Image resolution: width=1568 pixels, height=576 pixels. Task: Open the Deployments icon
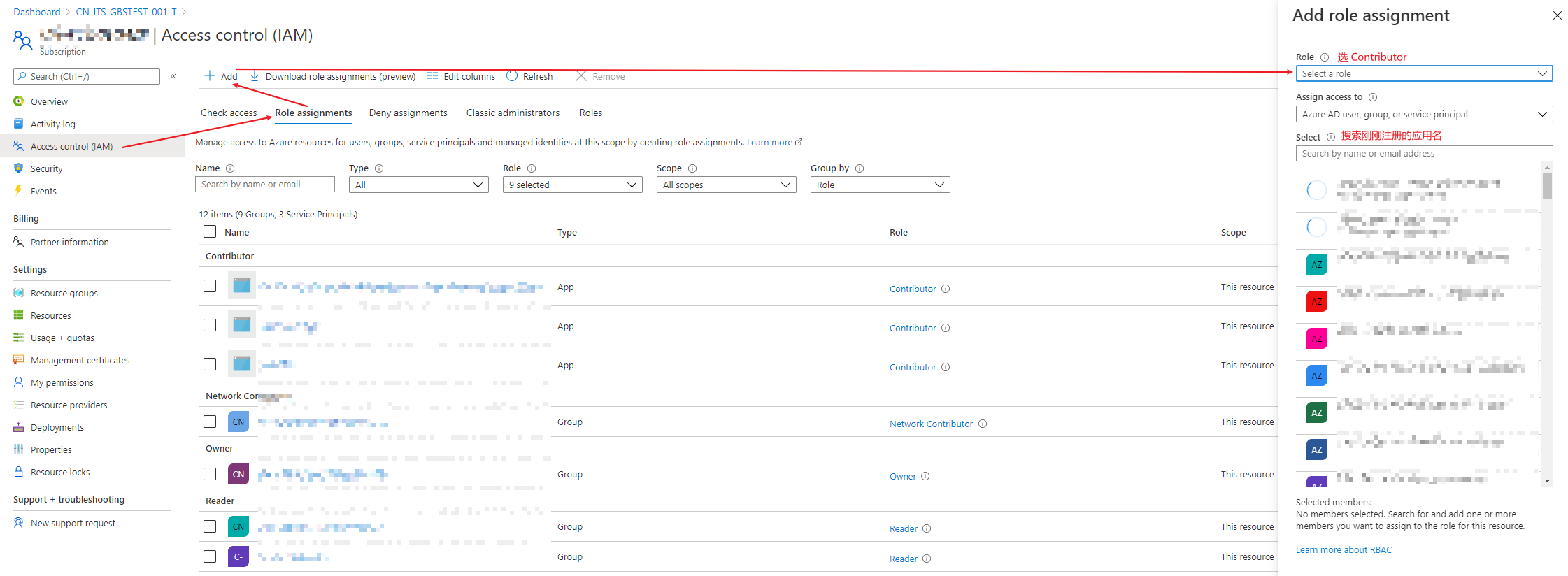click(19, 427)
